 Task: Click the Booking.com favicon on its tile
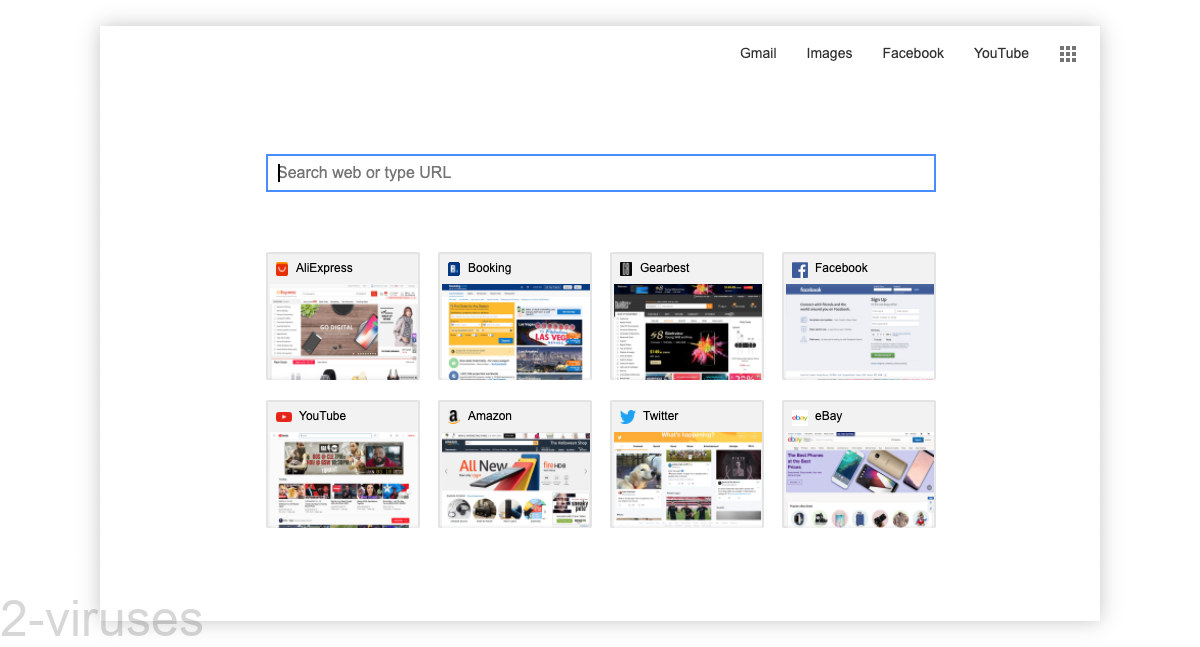click(x=454, y=268)
